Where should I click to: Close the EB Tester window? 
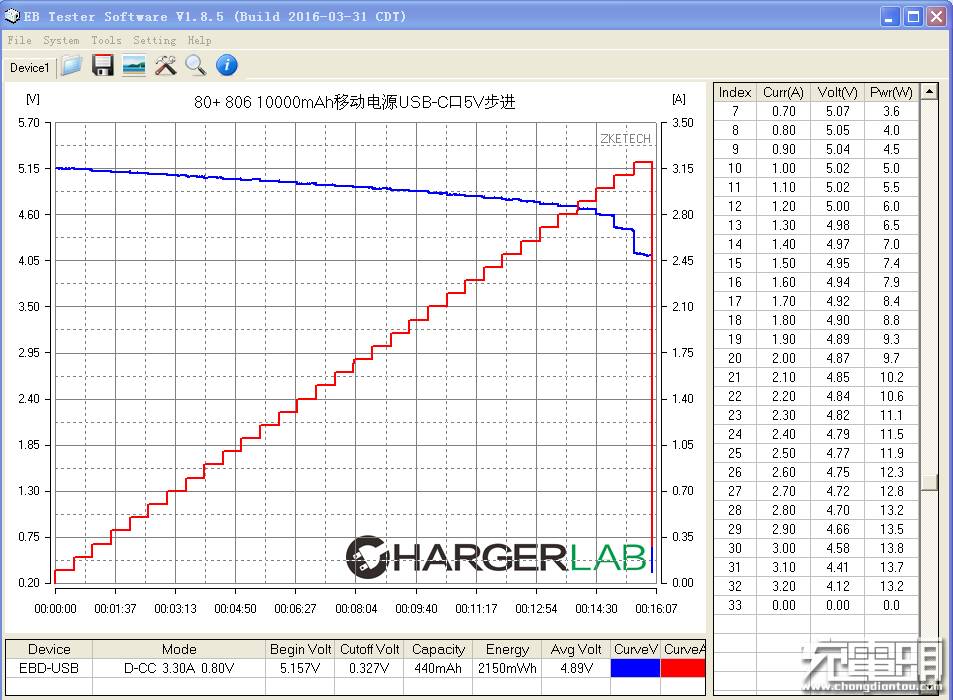click(x=936, y=16)
